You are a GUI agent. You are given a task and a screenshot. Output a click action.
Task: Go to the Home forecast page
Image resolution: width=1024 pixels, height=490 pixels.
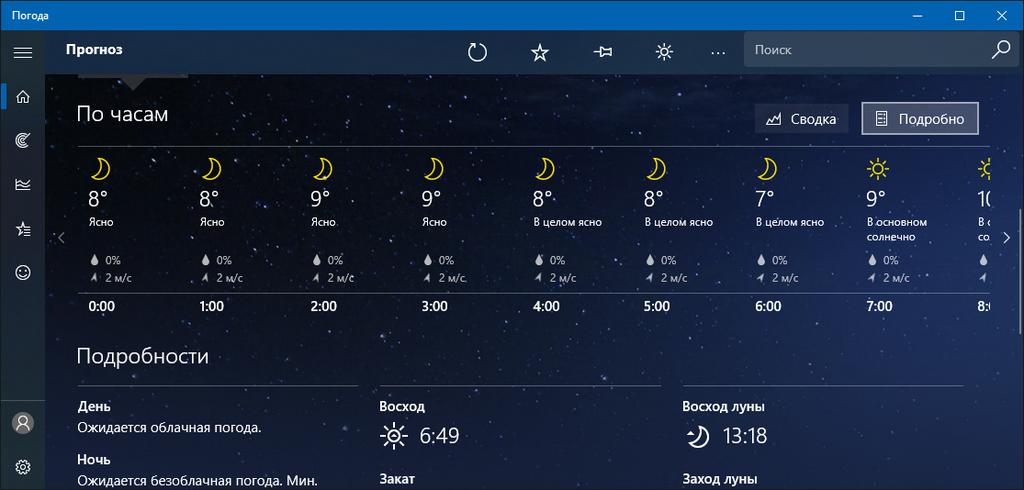23,97
